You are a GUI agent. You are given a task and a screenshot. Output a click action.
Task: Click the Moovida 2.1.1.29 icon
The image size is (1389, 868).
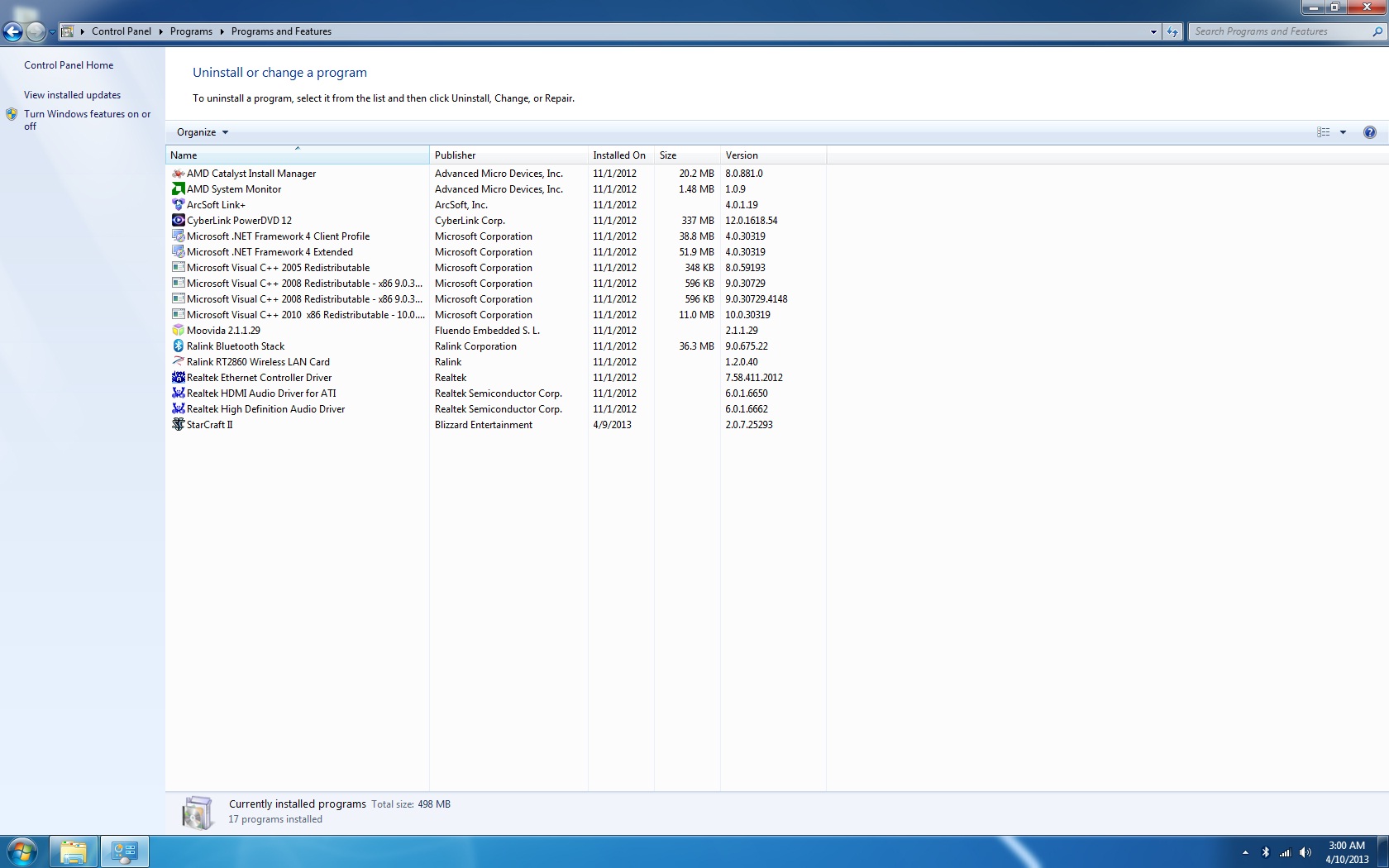click(178, 331)
